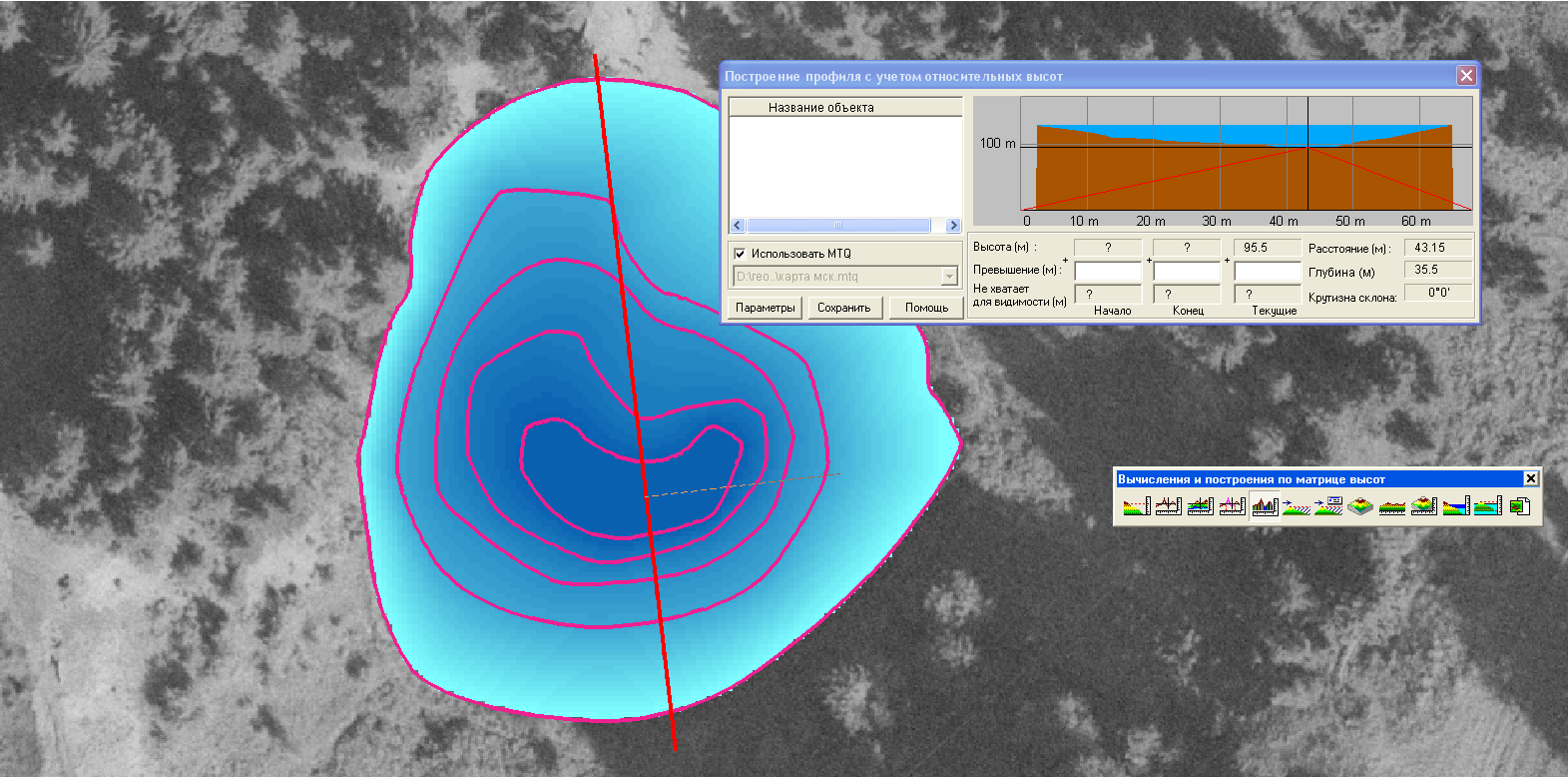This screenshot has width=1568, height=777.
Task: Click the last toolbar icon with document
Action: (x=1519, y=506)
